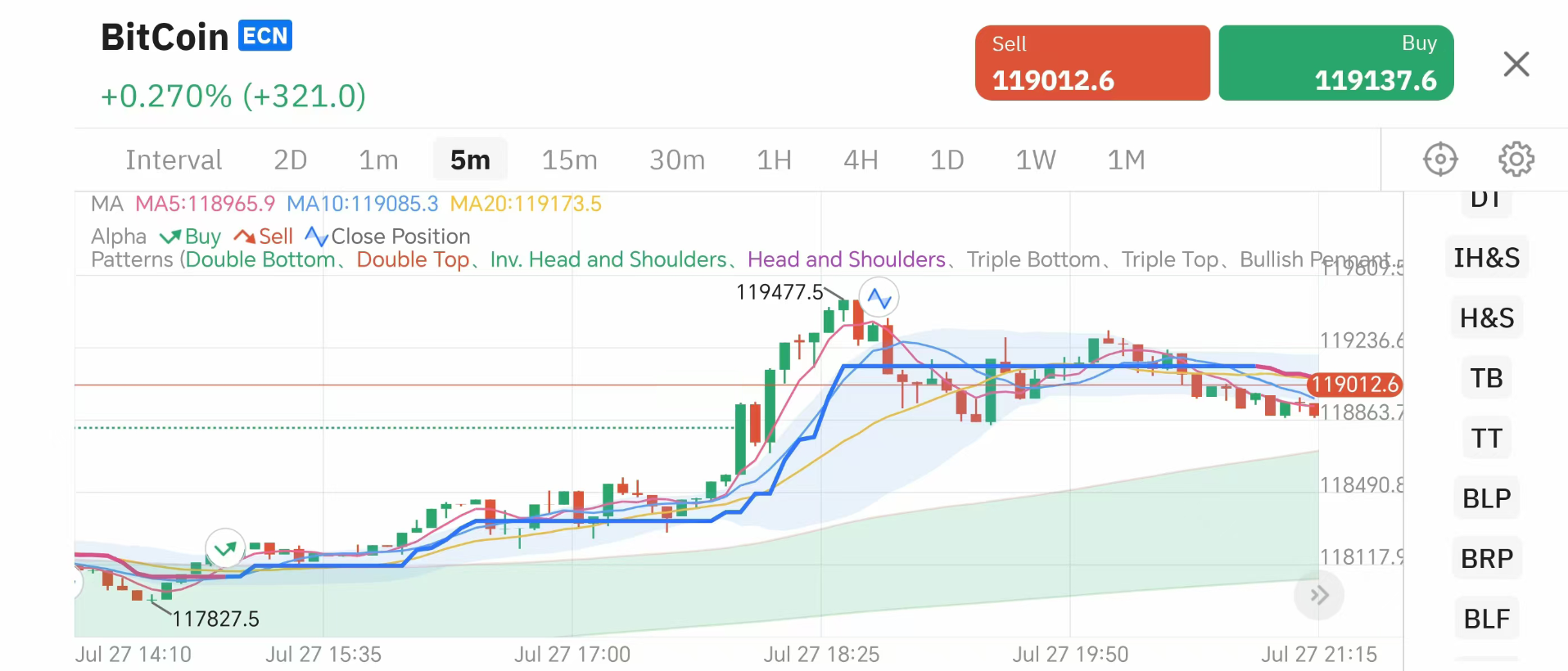Click the ECN badge beside BitCoin
This screenshot has width=1568, height=671.
click(x=265, y=36)
